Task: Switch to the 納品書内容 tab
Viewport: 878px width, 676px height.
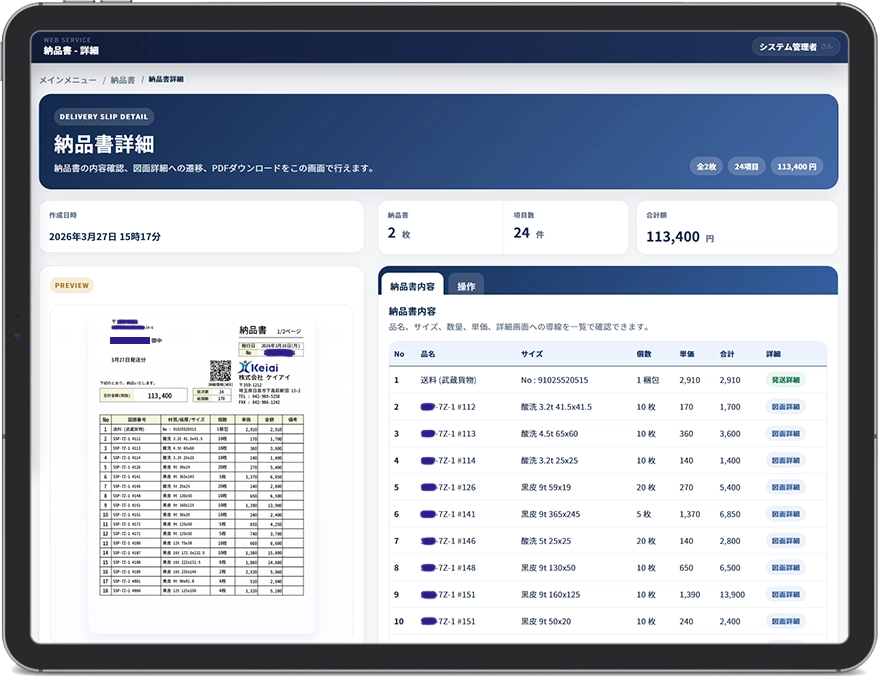Action: click(x=412, y=286)
